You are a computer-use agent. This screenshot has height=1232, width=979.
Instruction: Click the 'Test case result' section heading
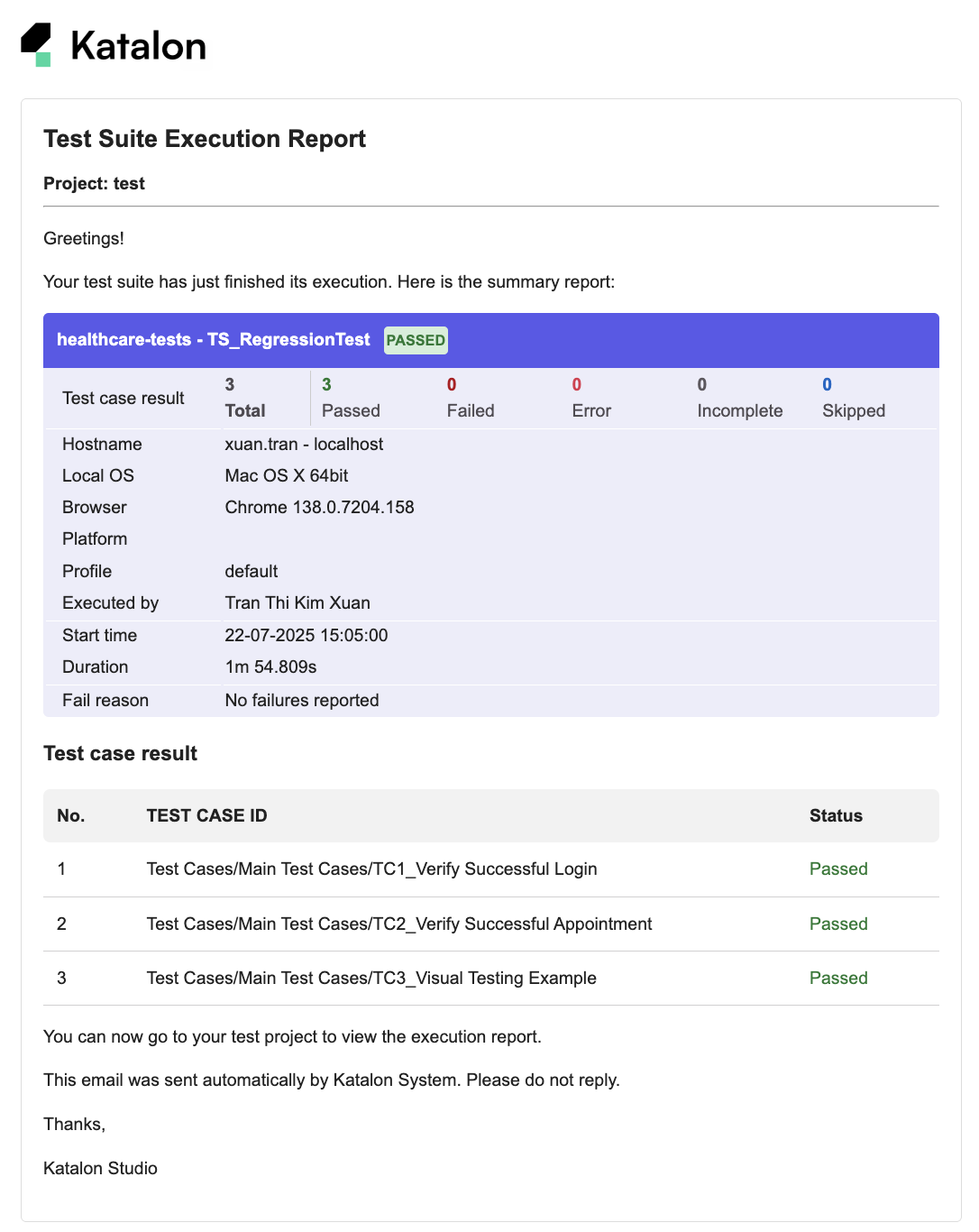[120, 754]
